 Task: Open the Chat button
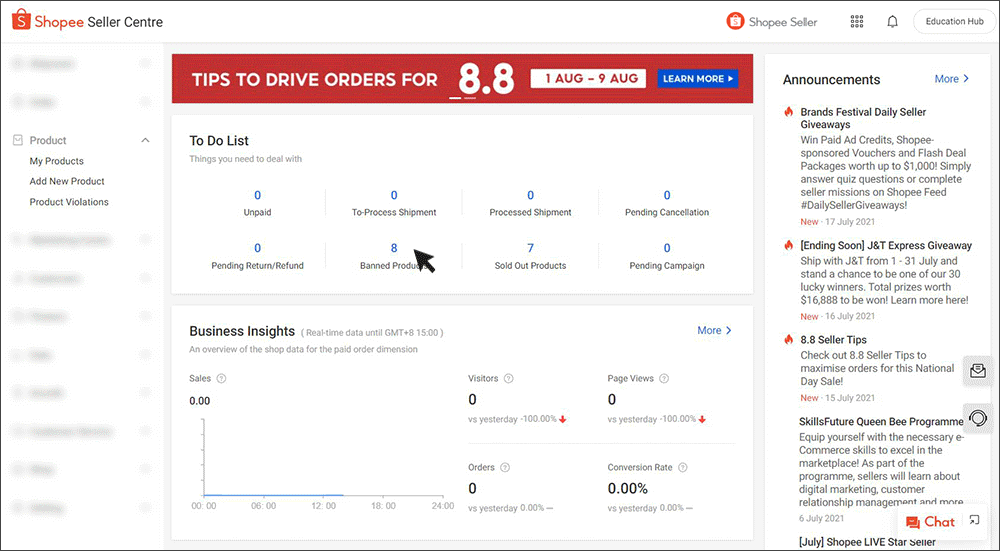click(930, 521)
